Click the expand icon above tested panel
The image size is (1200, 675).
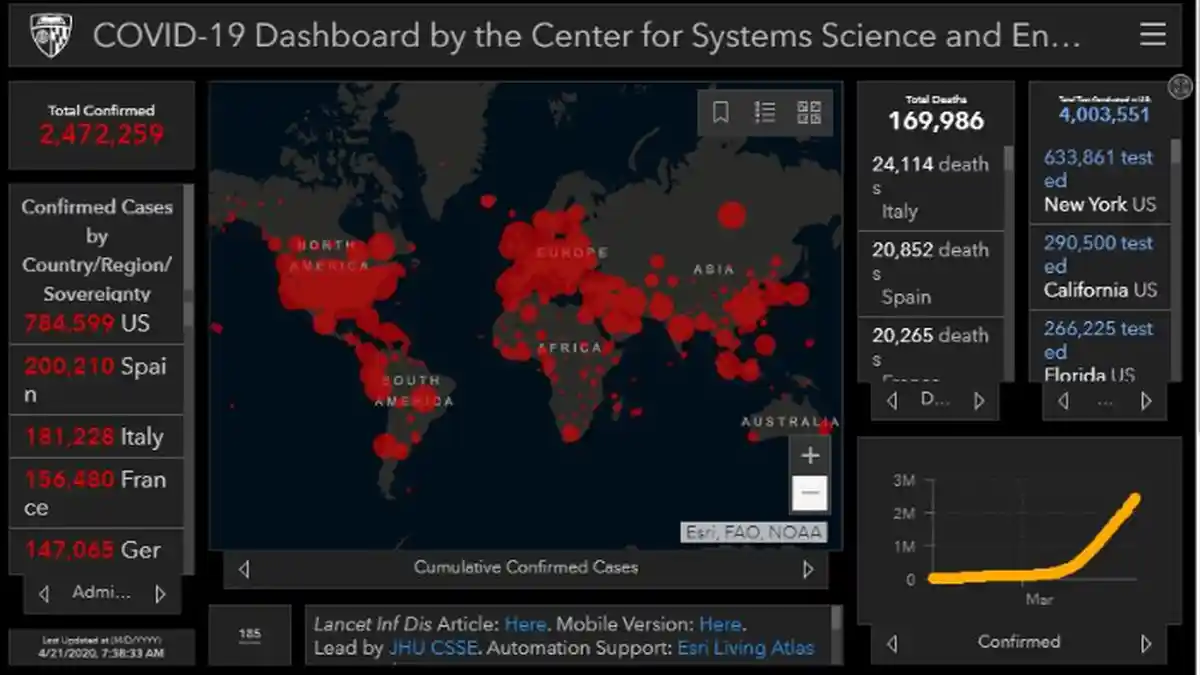[x=1180, y=87]
